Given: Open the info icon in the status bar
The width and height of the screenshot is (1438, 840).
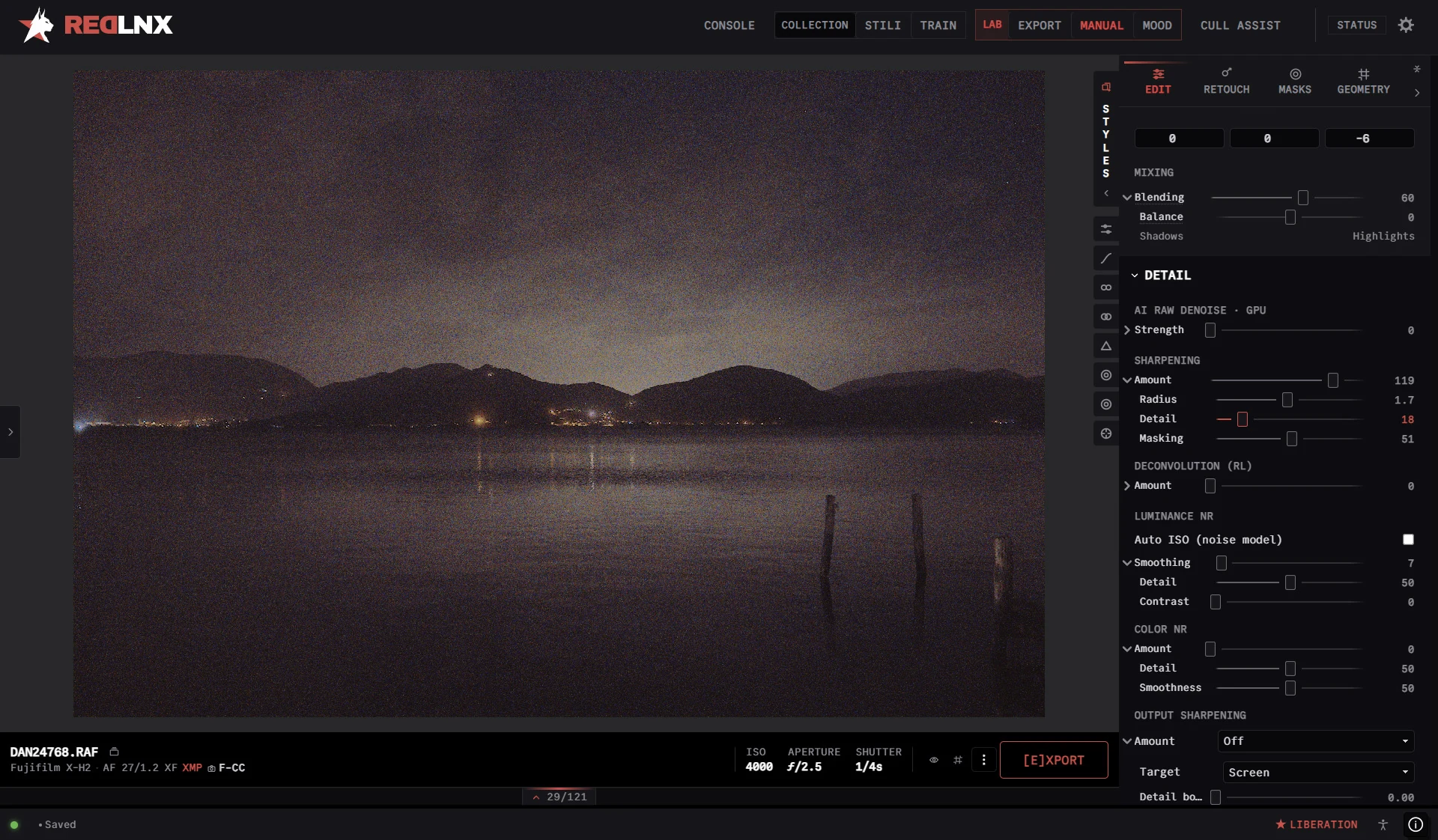Looking at the screenshot, I should pyautogui.click(x=1415, y=824).
